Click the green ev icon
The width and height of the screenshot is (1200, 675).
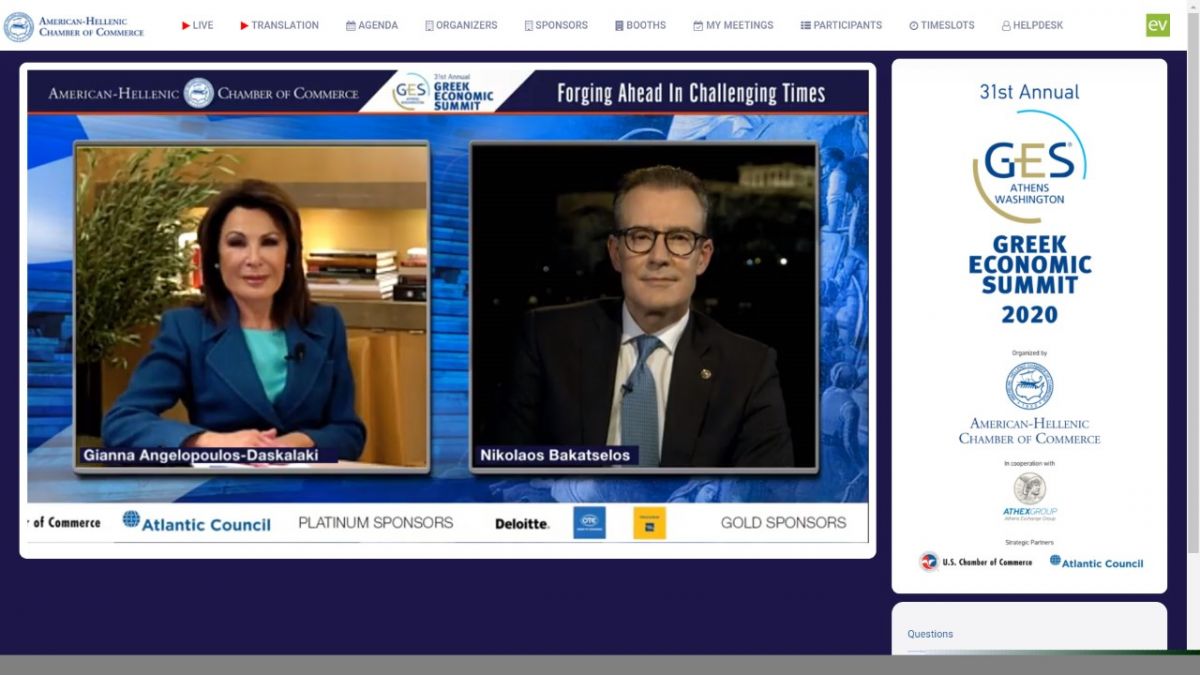tap(1157, 25)
